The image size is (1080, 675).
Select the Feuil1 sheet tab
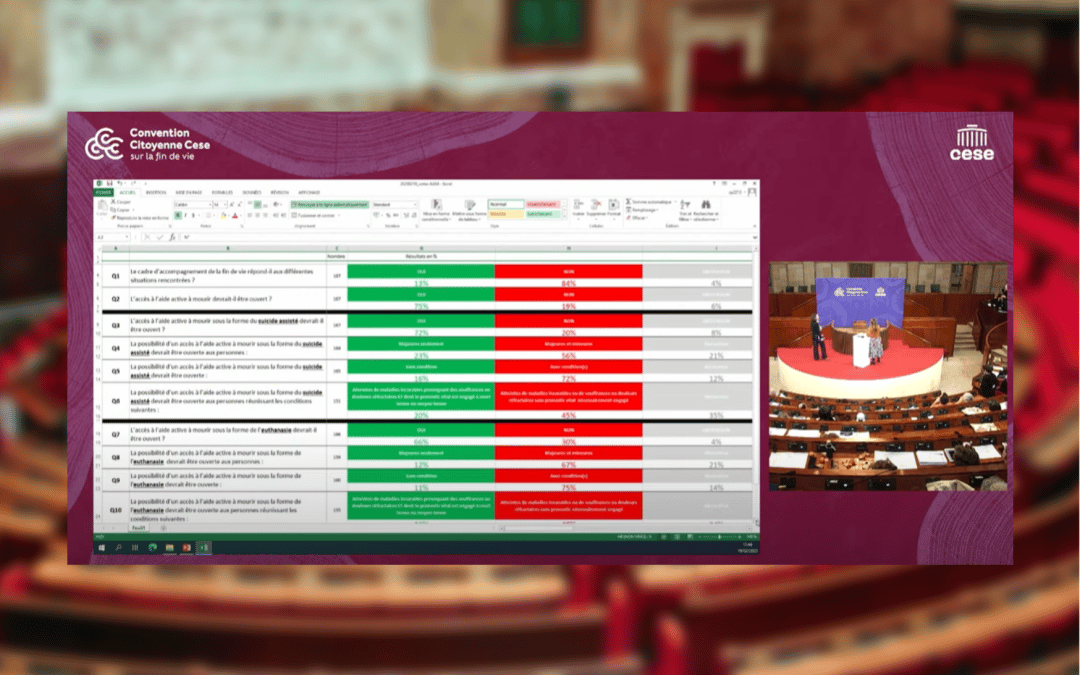139,527
